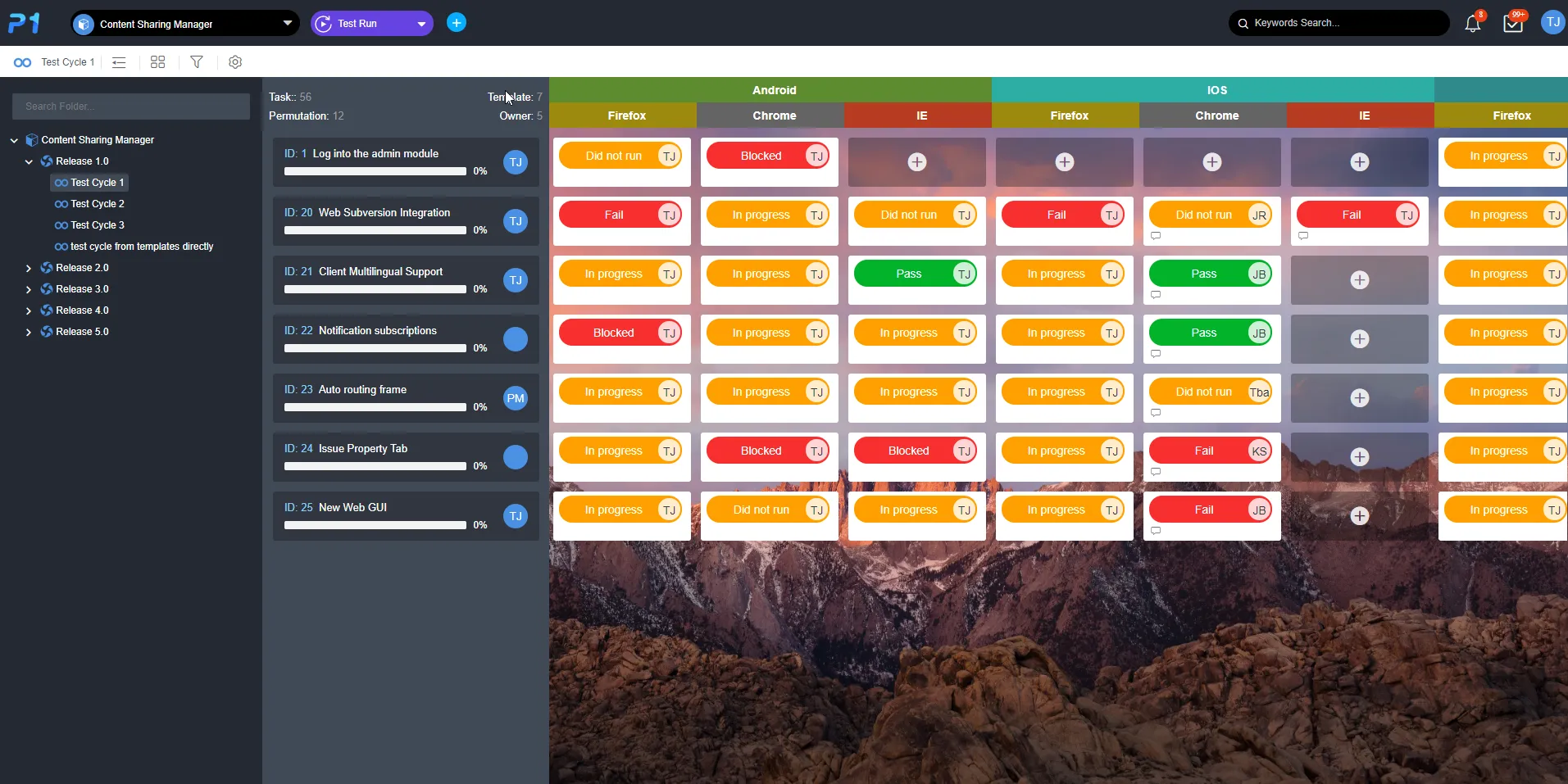Click the blue plus add button
1568x784 pixels.
tap(457, 23)
